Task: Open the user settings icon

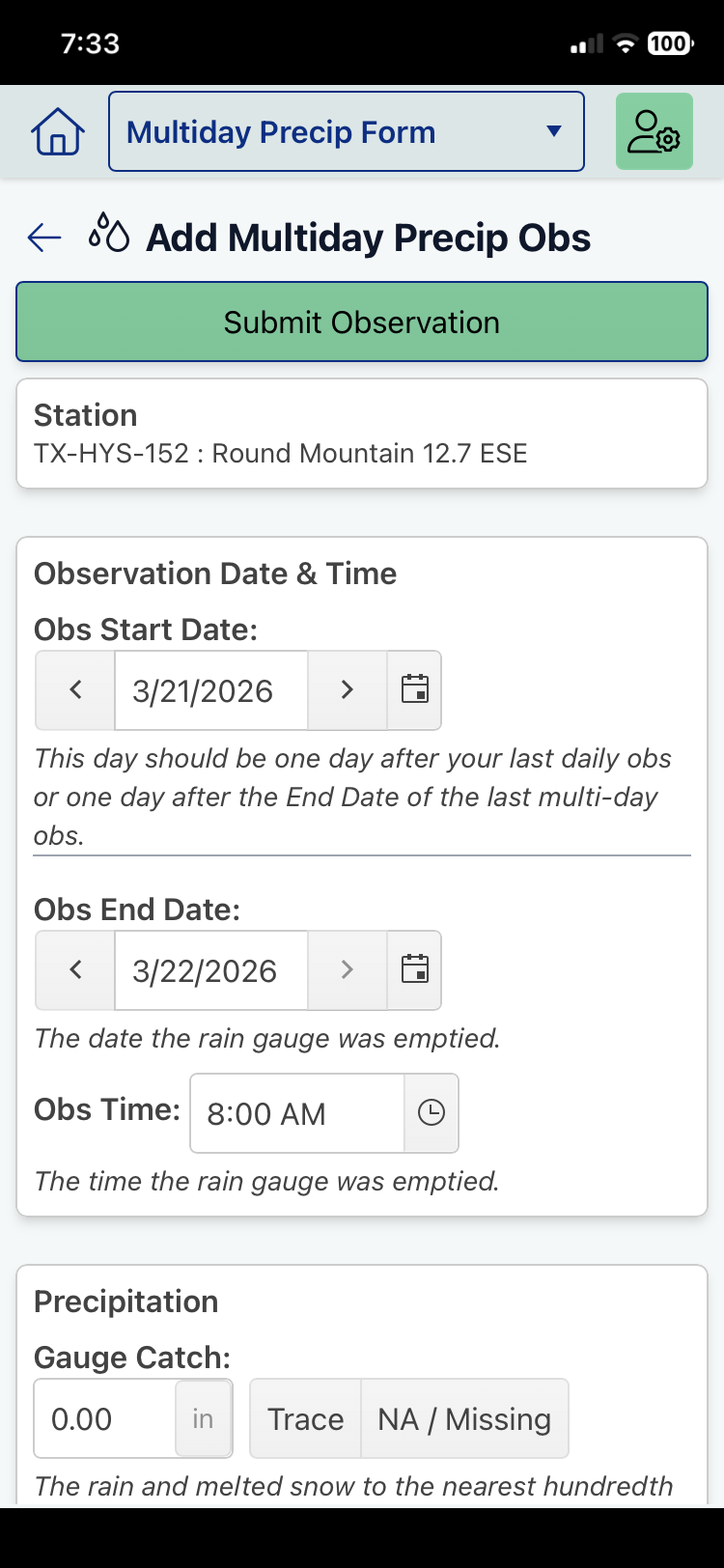Action: [654, 132]
